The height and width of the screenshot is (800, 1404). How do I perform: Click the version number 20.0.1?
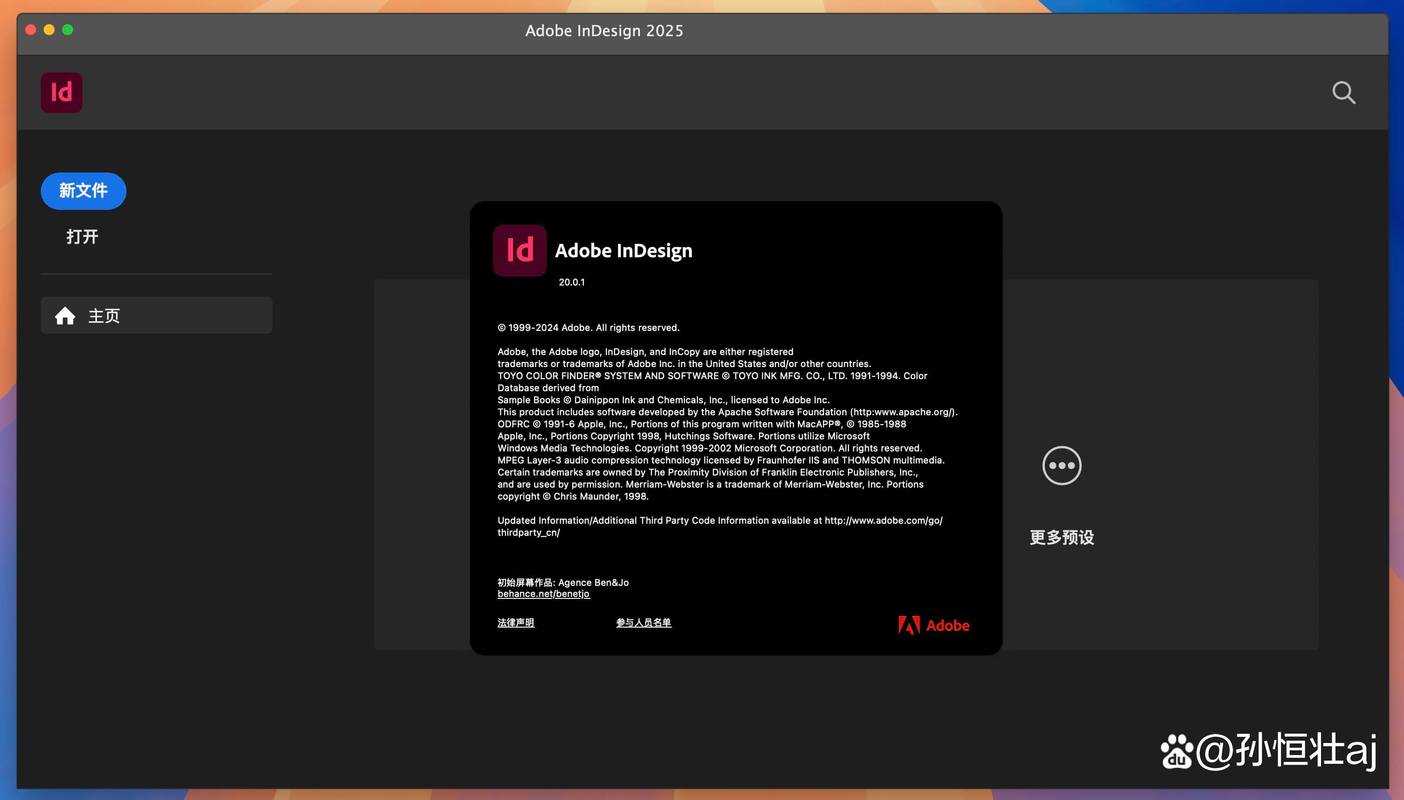(572, 282)
